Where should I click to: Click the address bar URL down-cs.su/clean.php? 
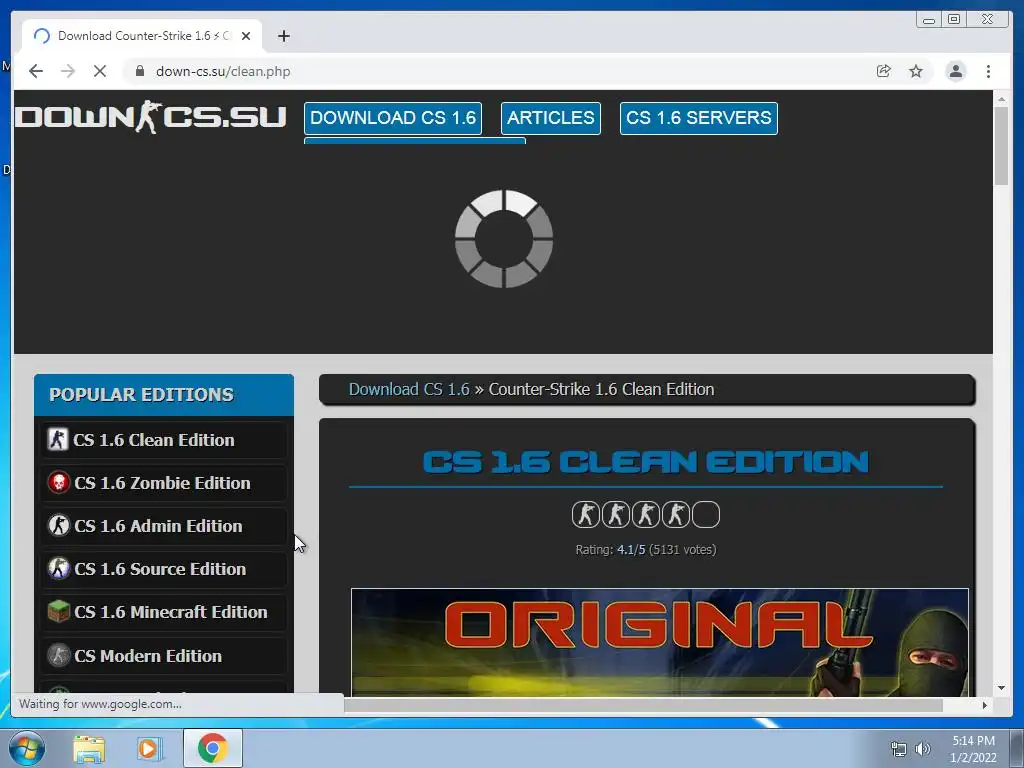click(223, 71)
